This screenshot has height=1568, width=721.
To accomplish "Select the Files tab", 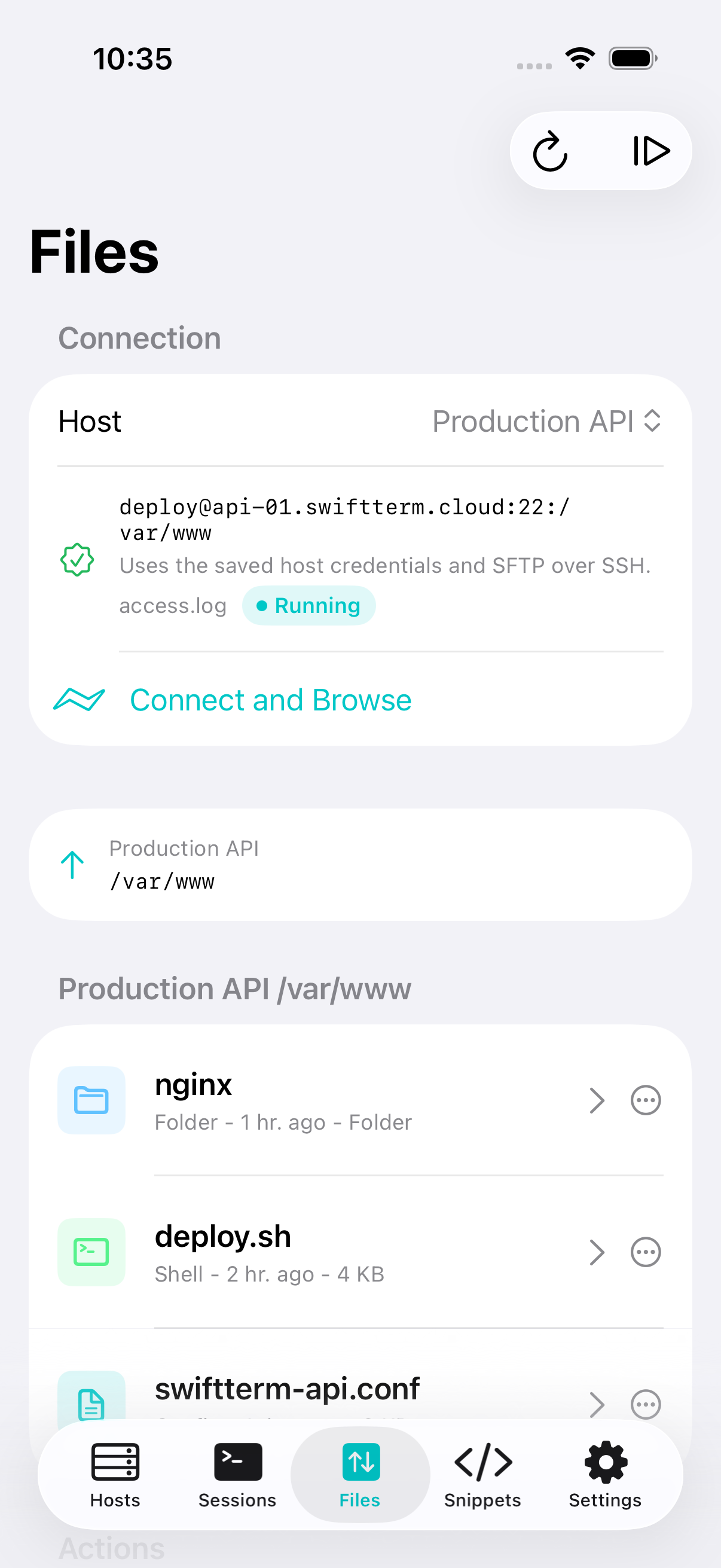I will 360,1474.
